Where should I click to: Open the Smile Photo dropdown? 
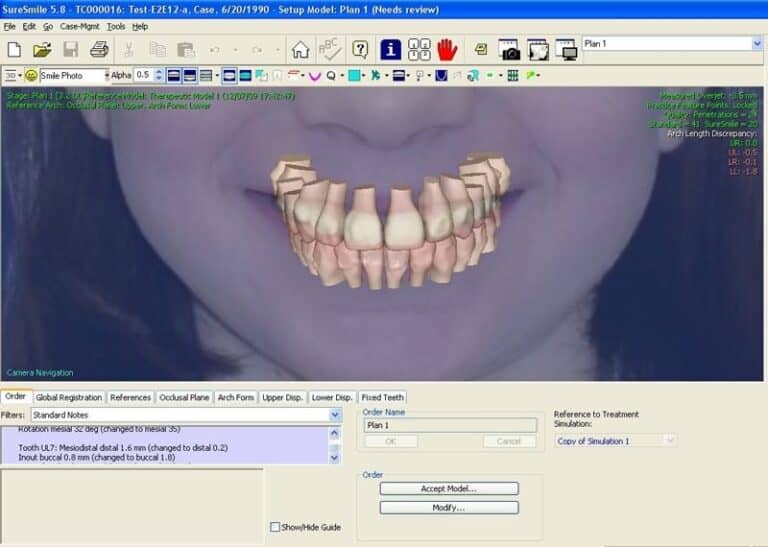coord(106,75)
